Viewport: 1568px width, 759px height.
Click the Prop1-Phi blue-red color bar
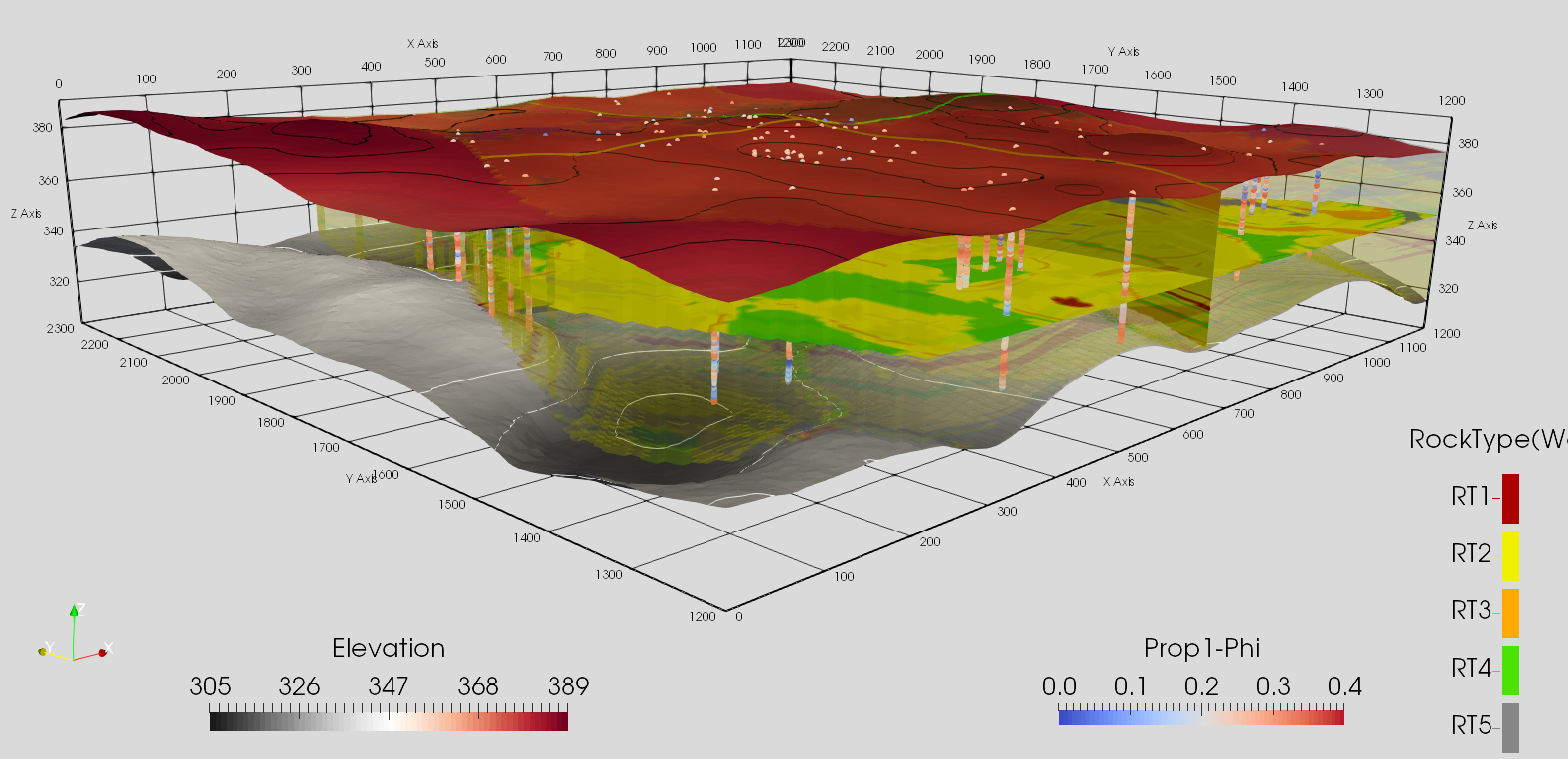click(x=1201, y=717)
